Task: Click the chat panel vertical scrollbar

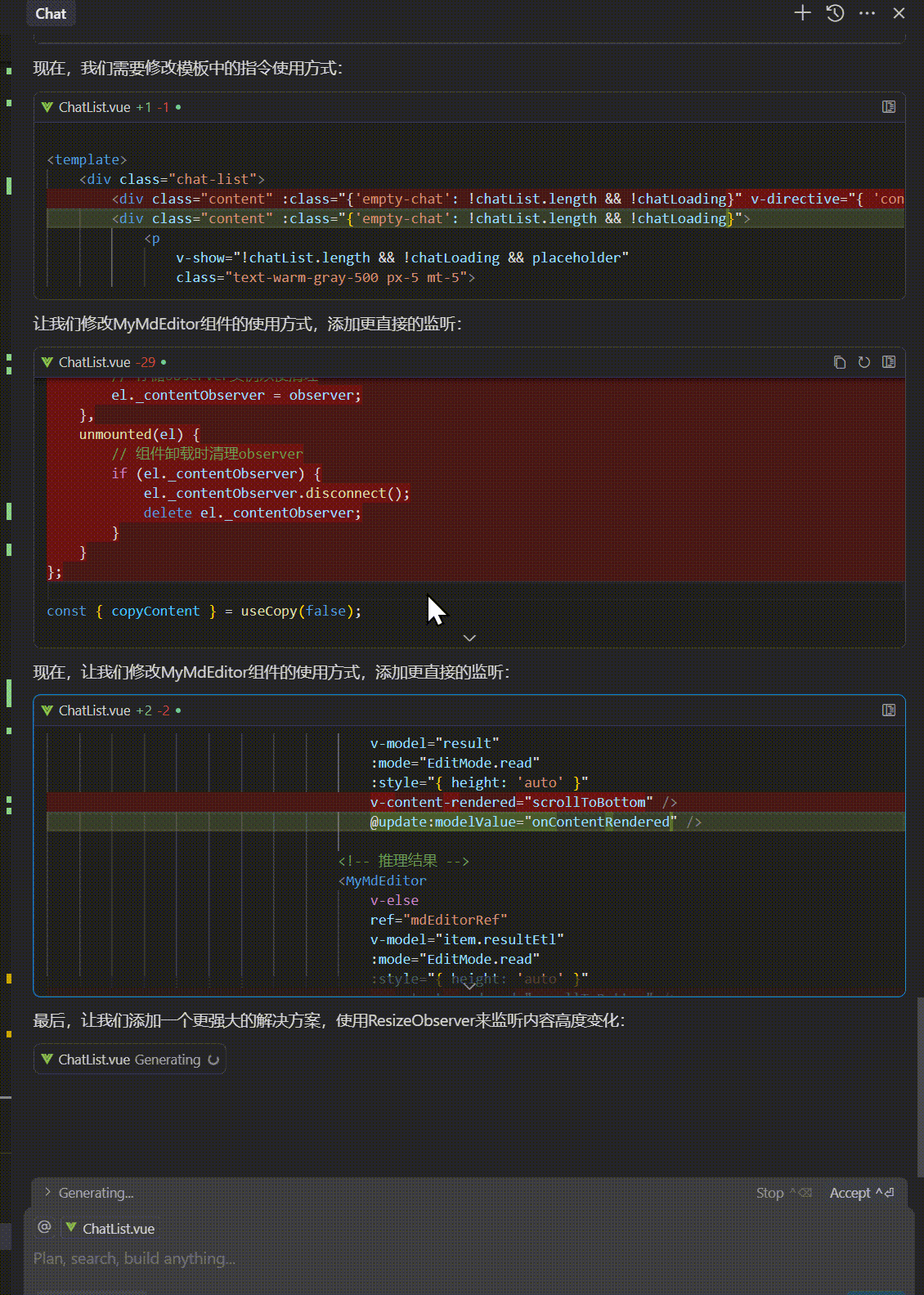Action: coord(919,1087)
